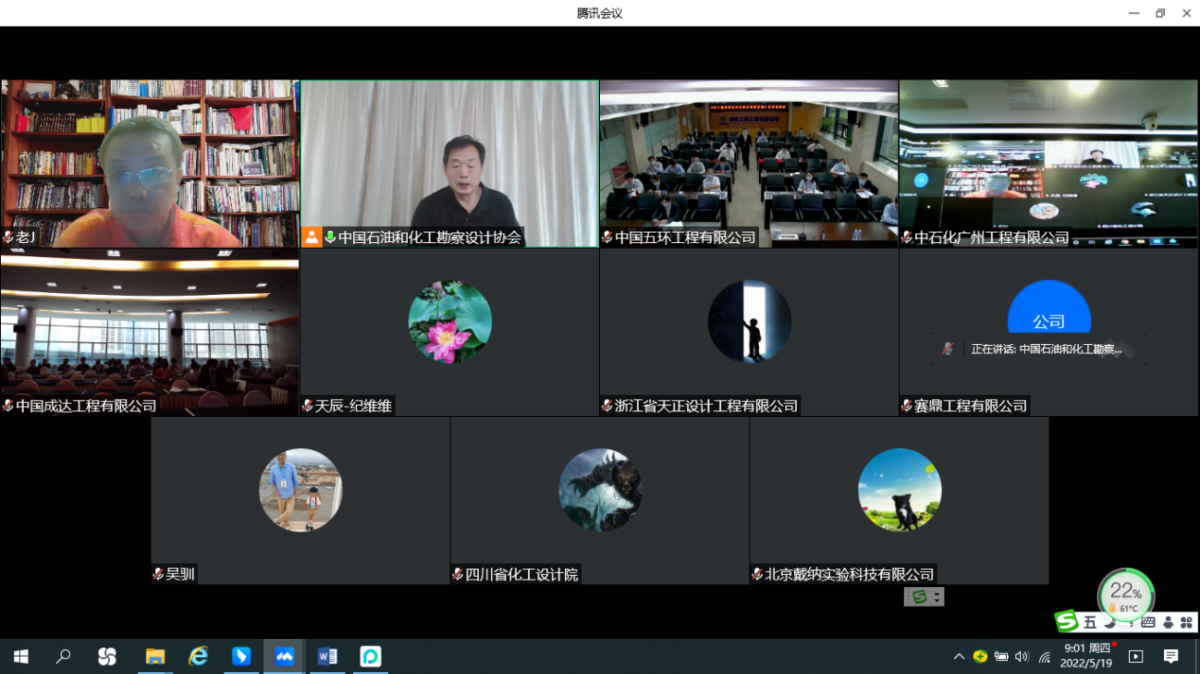The image size is (1200, 674).
Task: Open the Windows notification center
Action: click(1171, 657)
